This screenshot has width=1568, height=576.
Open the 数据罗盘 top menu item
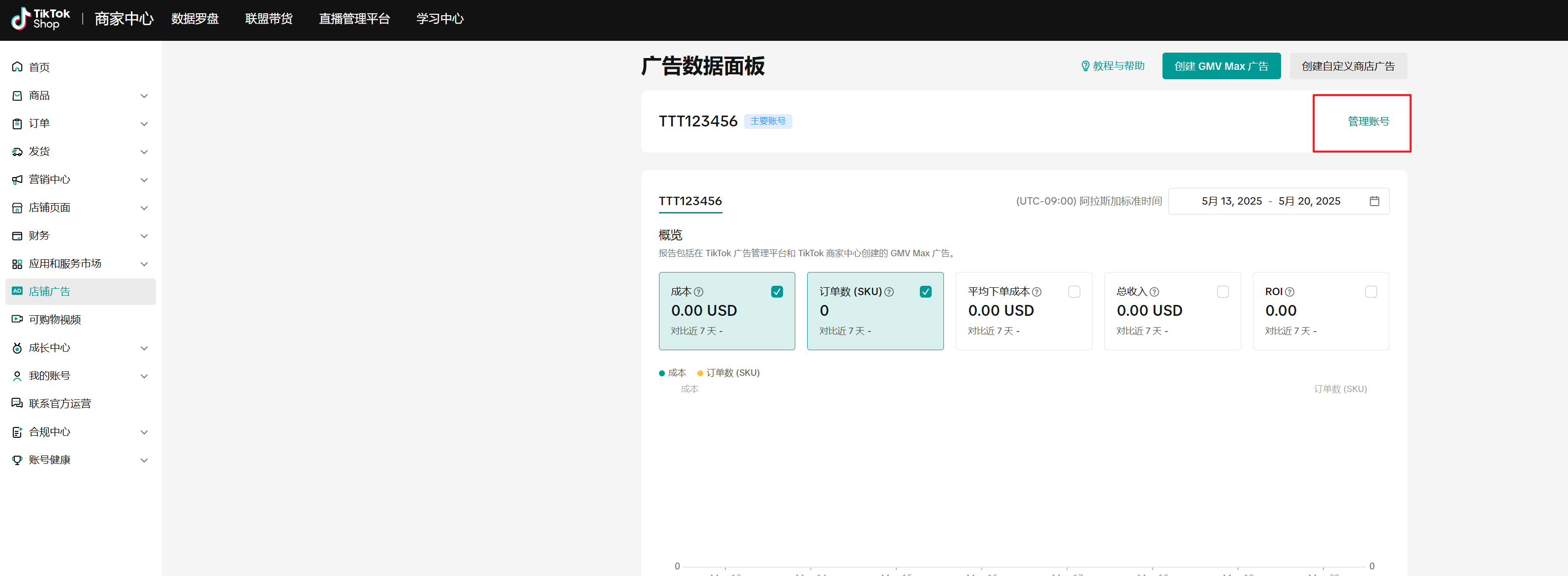pos(194,19)
